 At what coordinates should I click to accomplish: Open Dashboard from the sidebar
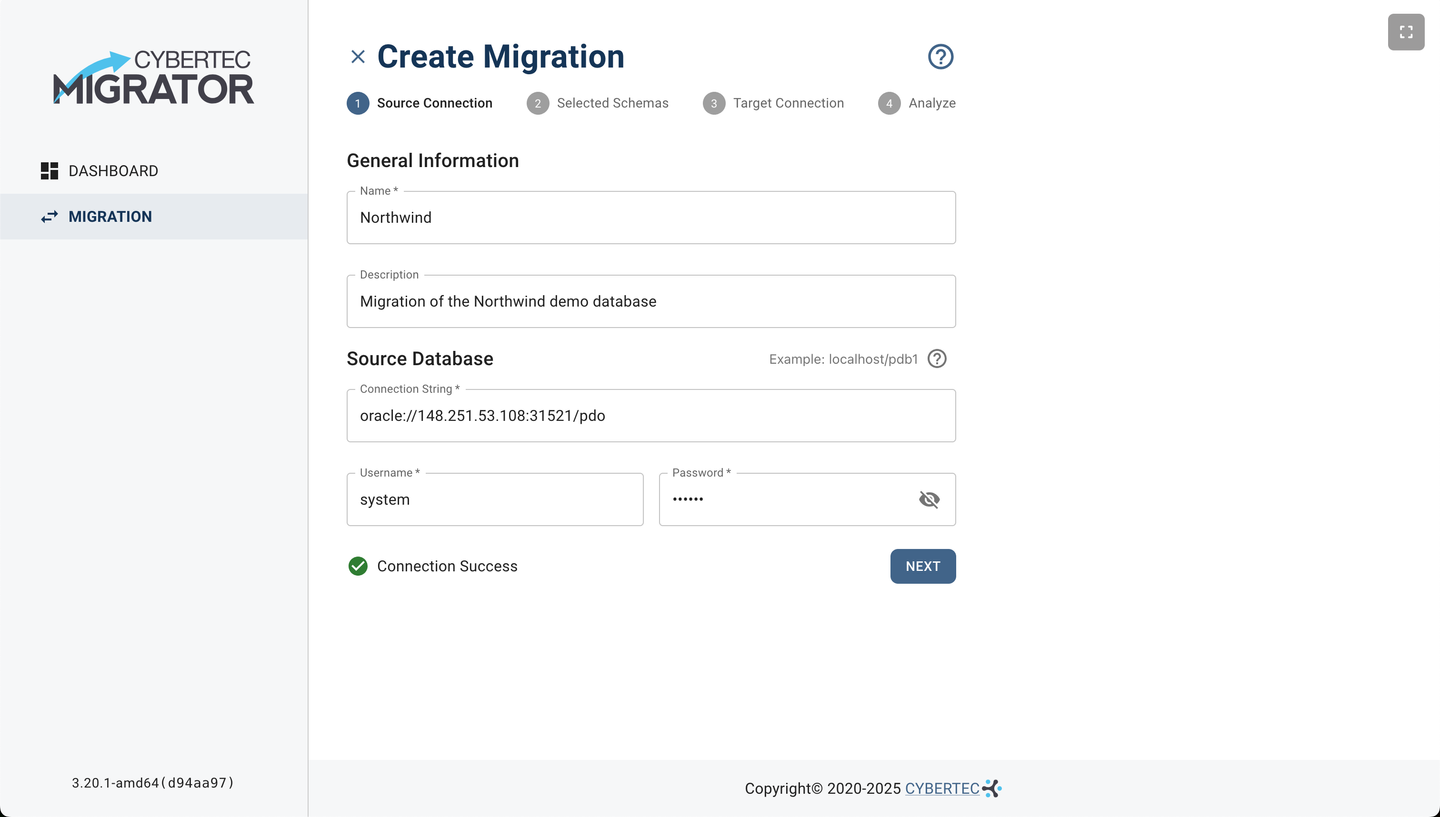[113, 171]
